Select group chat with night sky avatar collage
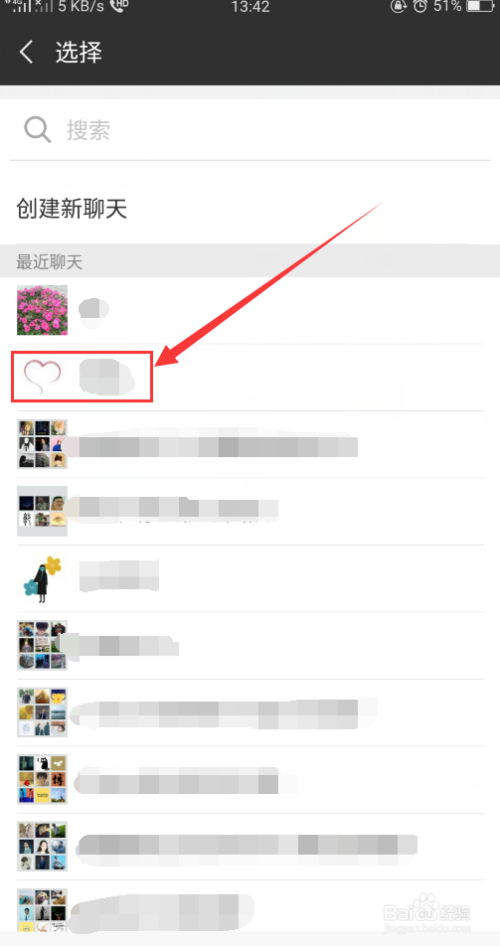 point(250,511)
